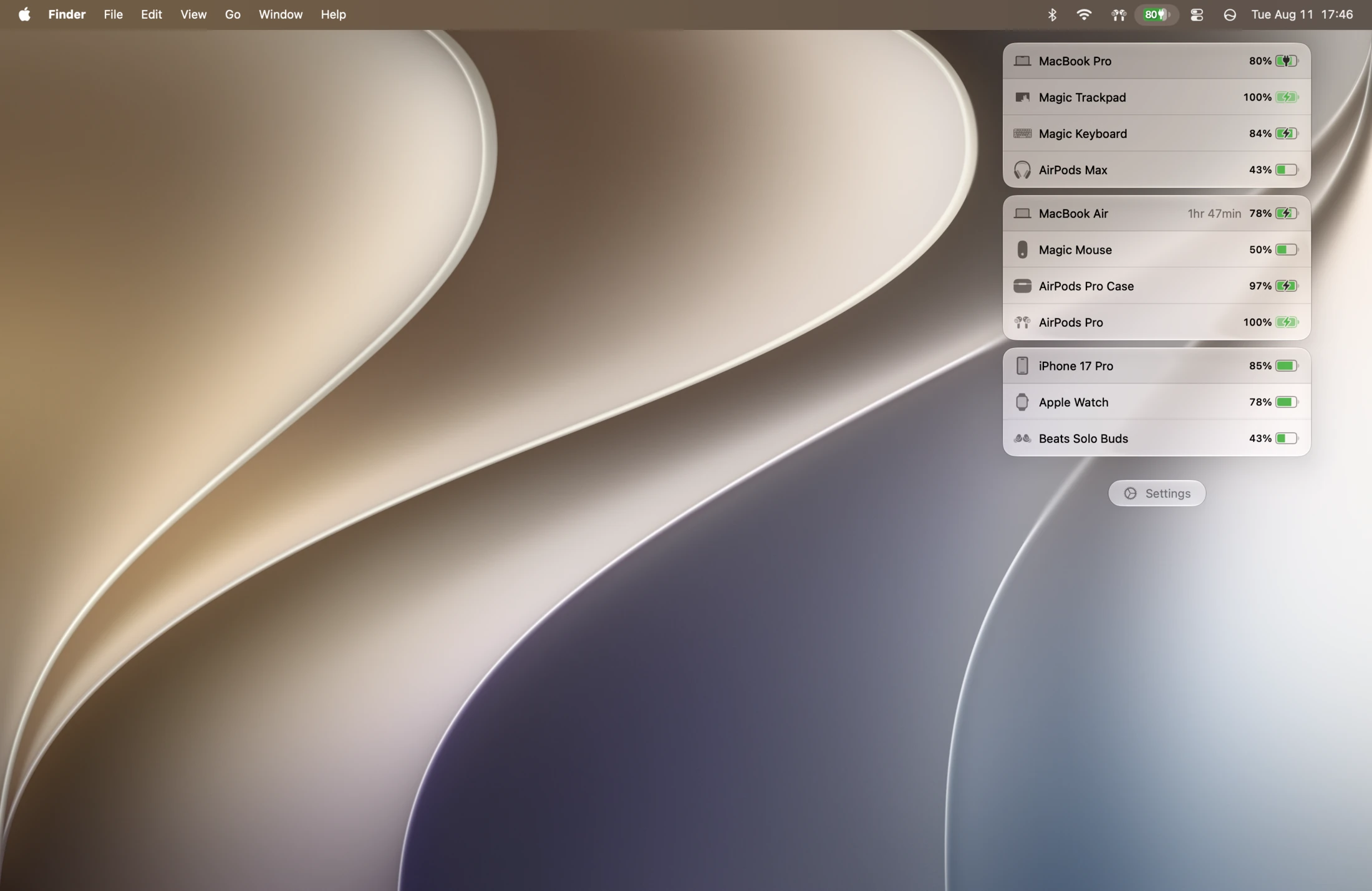Click the AirPods icon in menu bar
Viewport: 1372px width, 891px height.
point(1118,14)
